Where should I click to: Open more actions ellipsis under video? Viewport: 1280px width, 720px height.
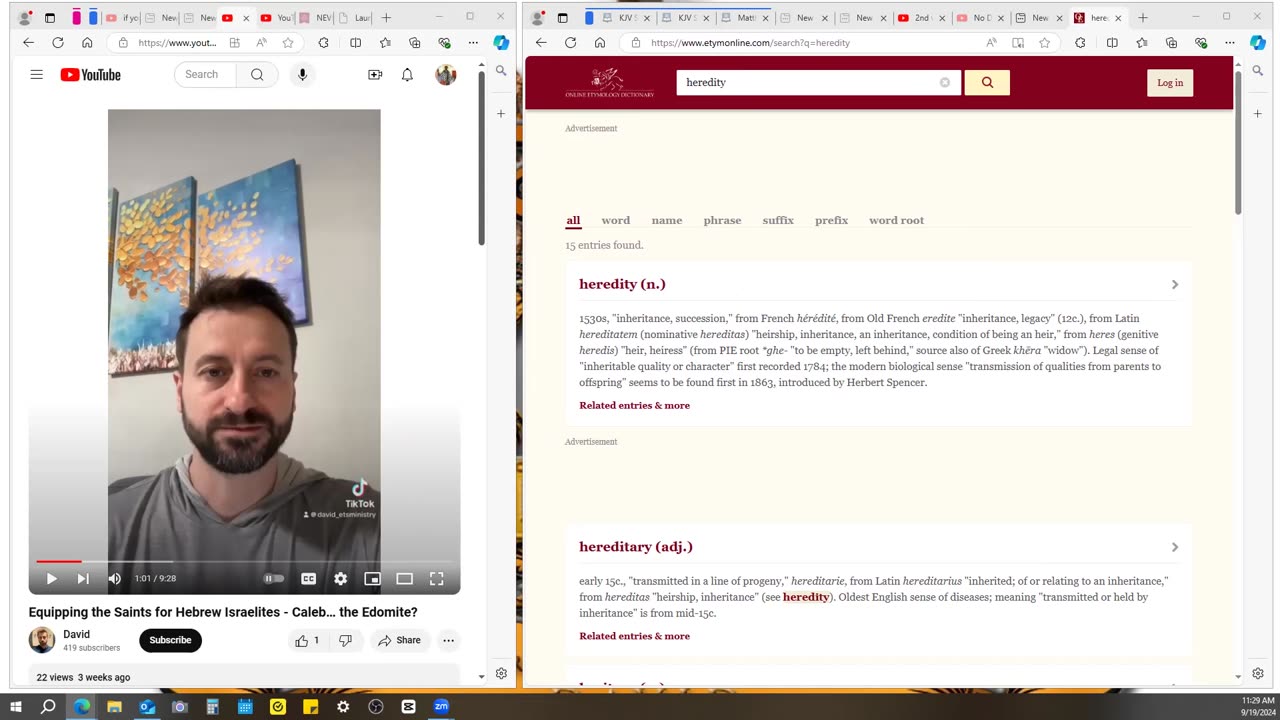[448, 640]
